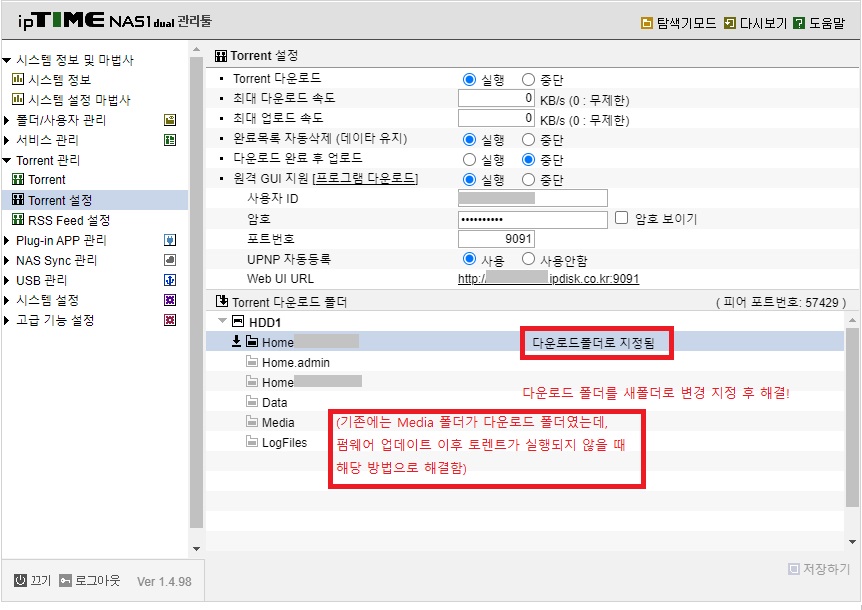The width and height of the screenshot is (862, 610).
Task: Click the 시스템 설정 마법사 chart icon
Action: click(x=18, y=99)
